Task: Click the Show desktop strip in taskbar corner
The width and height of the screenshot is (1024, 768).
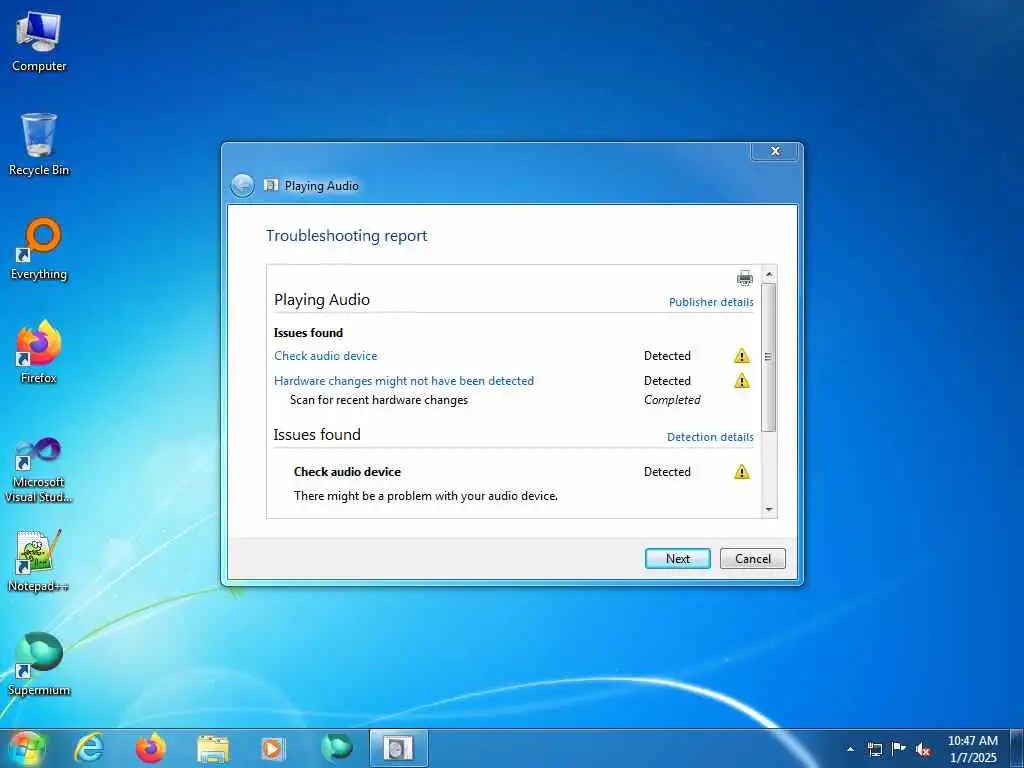Action: 1017,748
